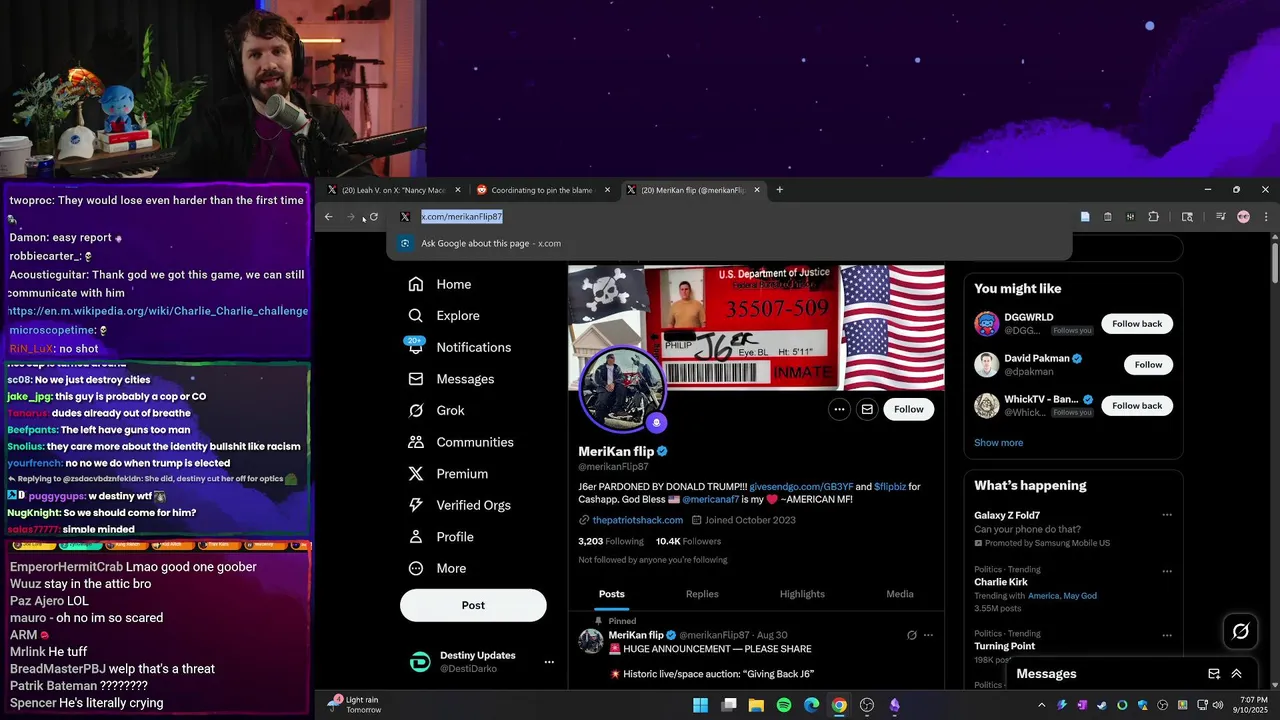The width and height of the screenshot is (1280, 720).
Task: Open the Light rain weather widget
Action: pos(355,704)
